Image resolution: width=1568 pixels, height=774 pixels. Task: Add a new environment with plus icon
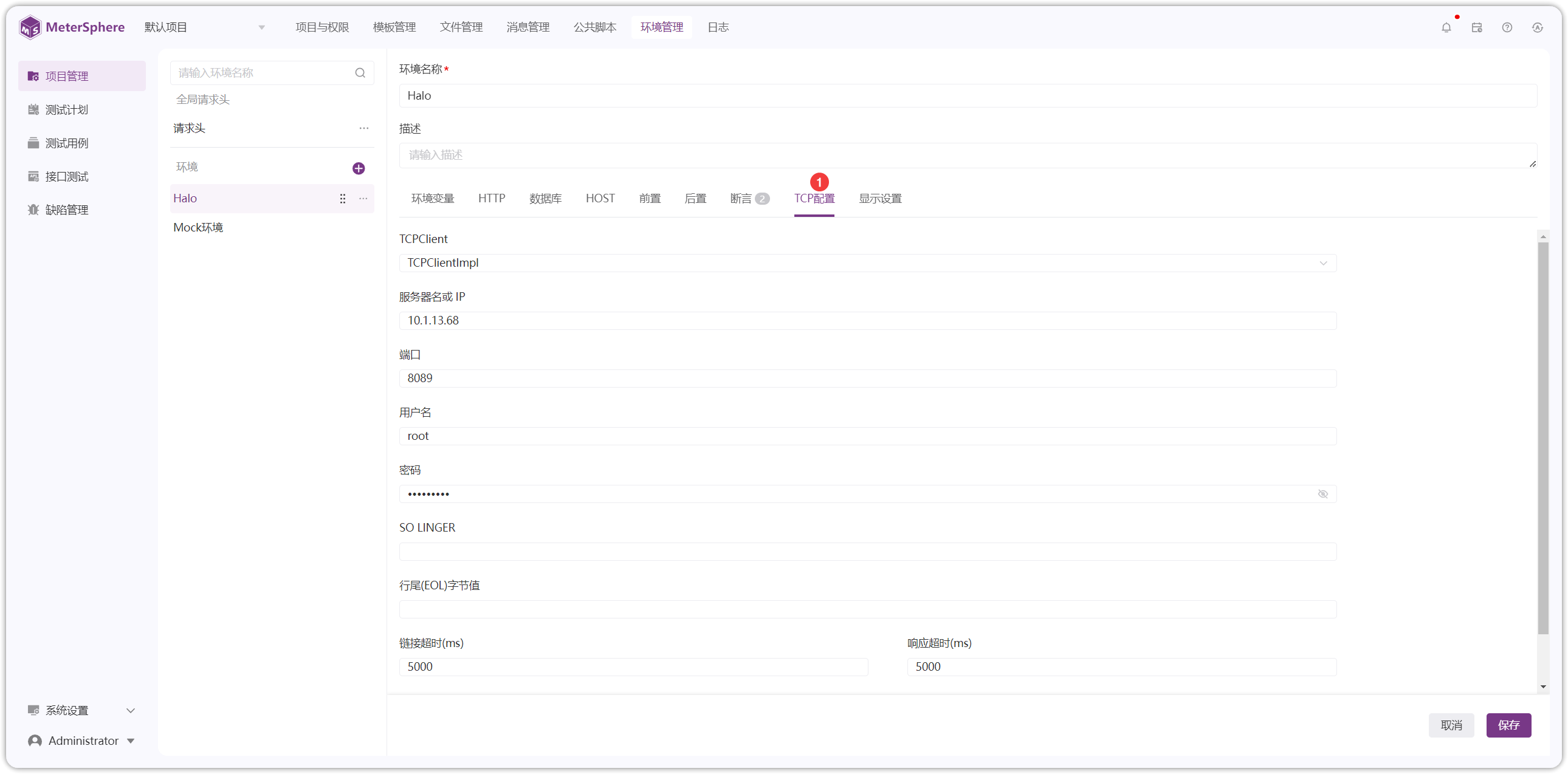pos(359,168)
